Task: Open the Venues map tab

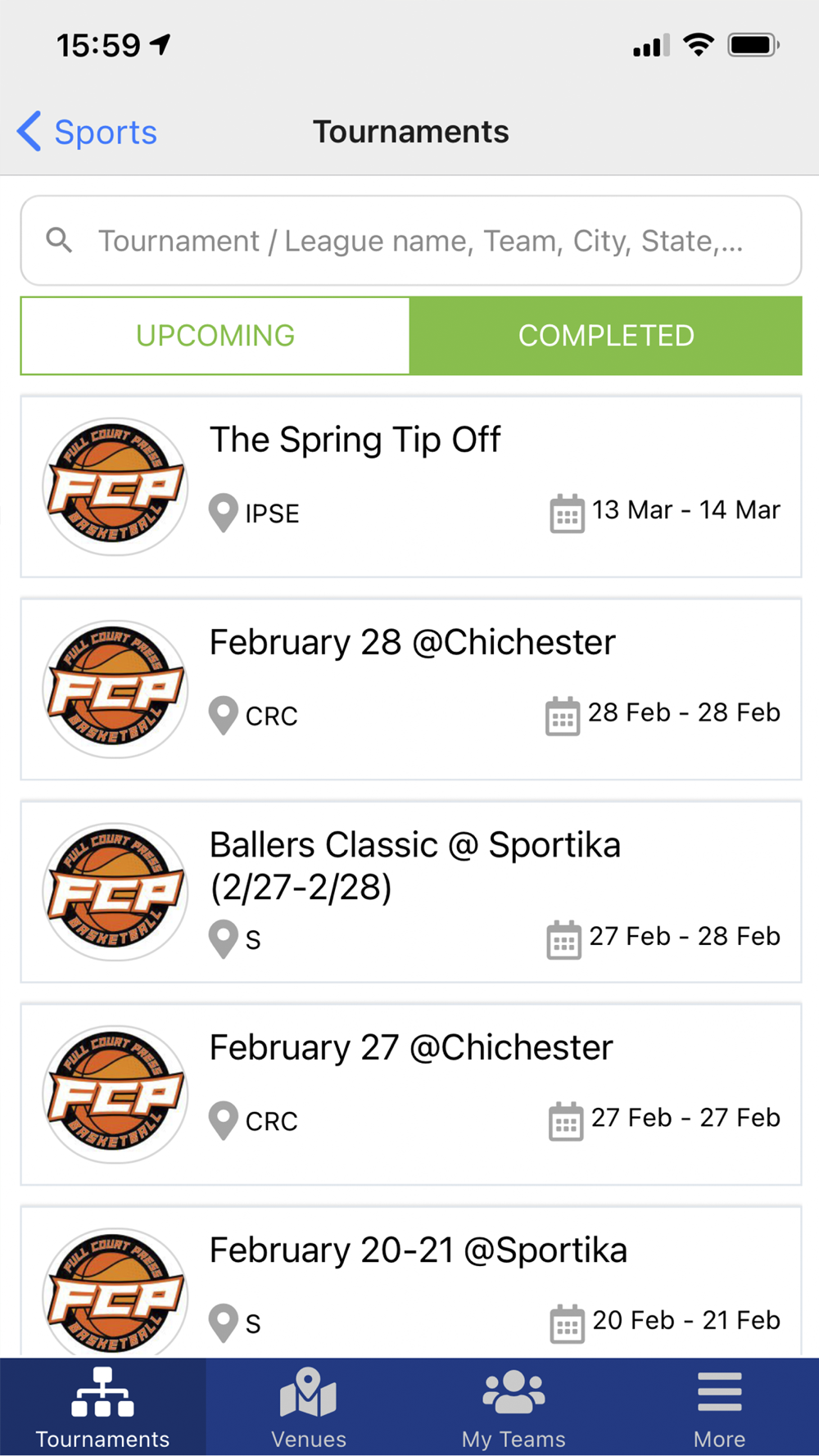Action: coord(308,1406)
